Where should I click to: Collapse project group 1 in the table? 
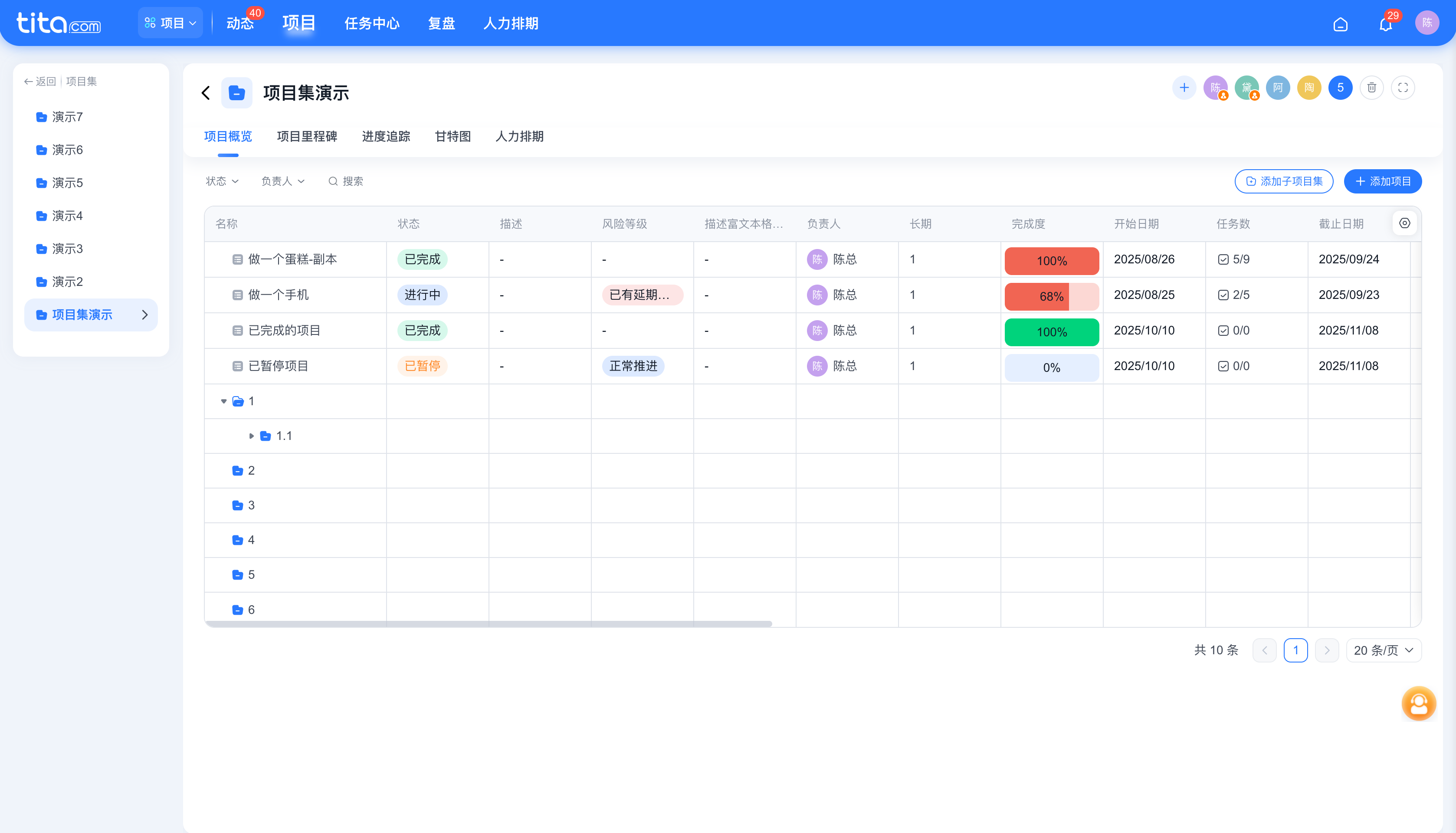tap(224, 401)
